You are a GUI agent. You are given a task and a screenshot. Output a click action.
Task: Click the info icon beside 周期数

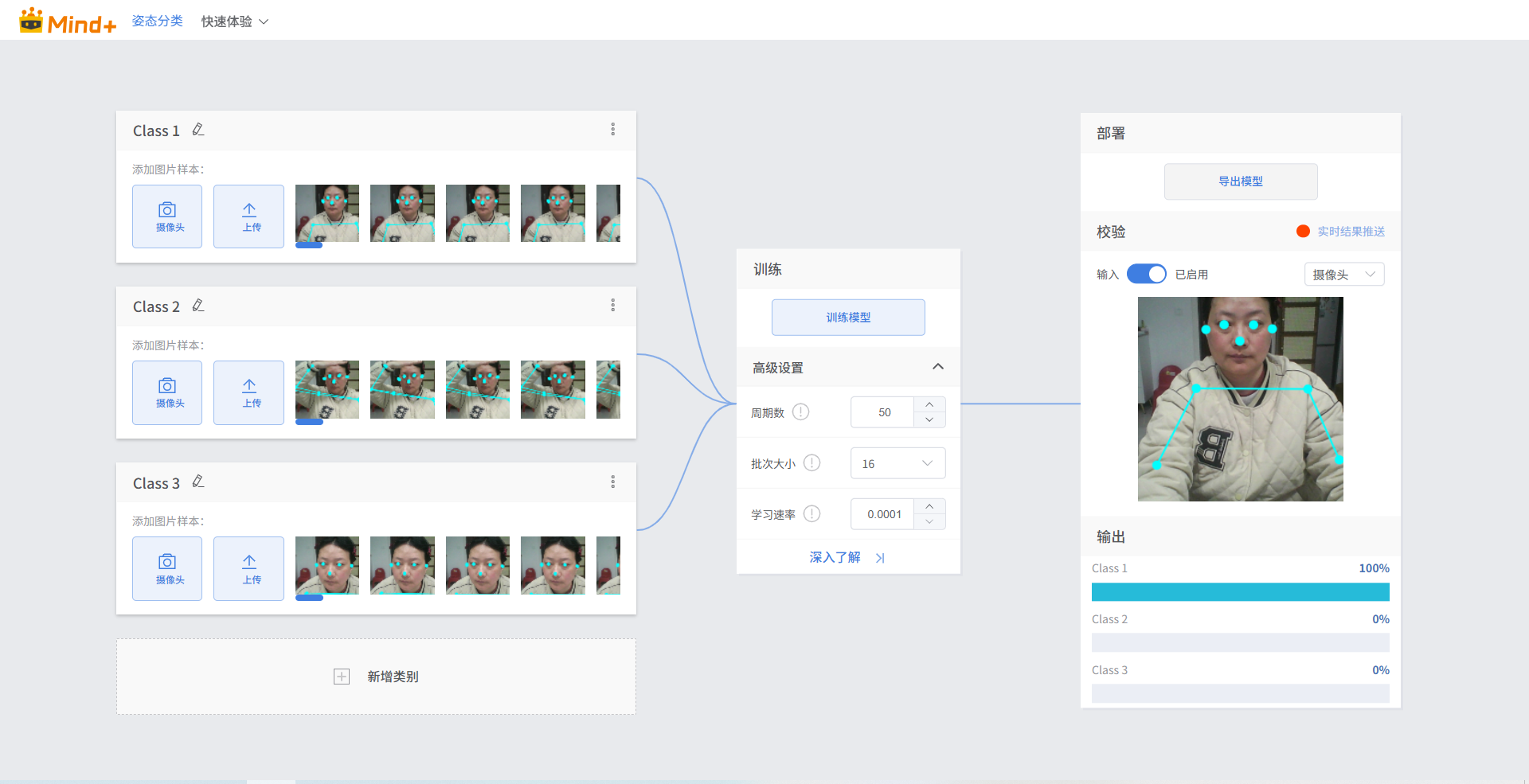point(801,412)
